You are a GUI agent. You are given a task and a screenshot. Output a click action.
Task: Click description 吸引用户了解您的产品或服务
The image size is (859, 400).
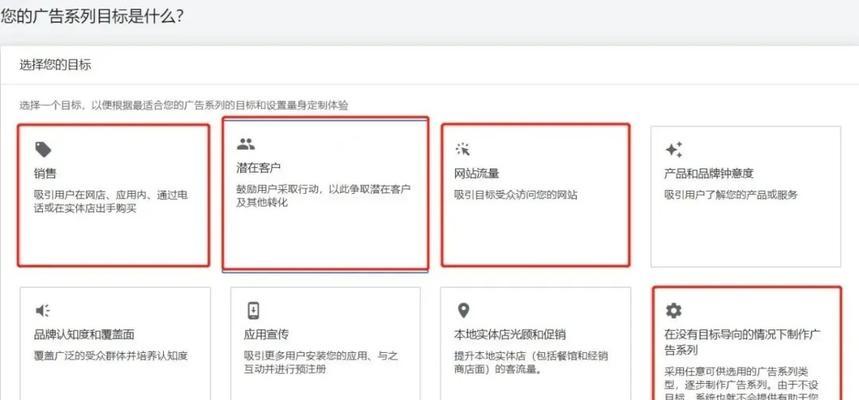click(731, 195)
